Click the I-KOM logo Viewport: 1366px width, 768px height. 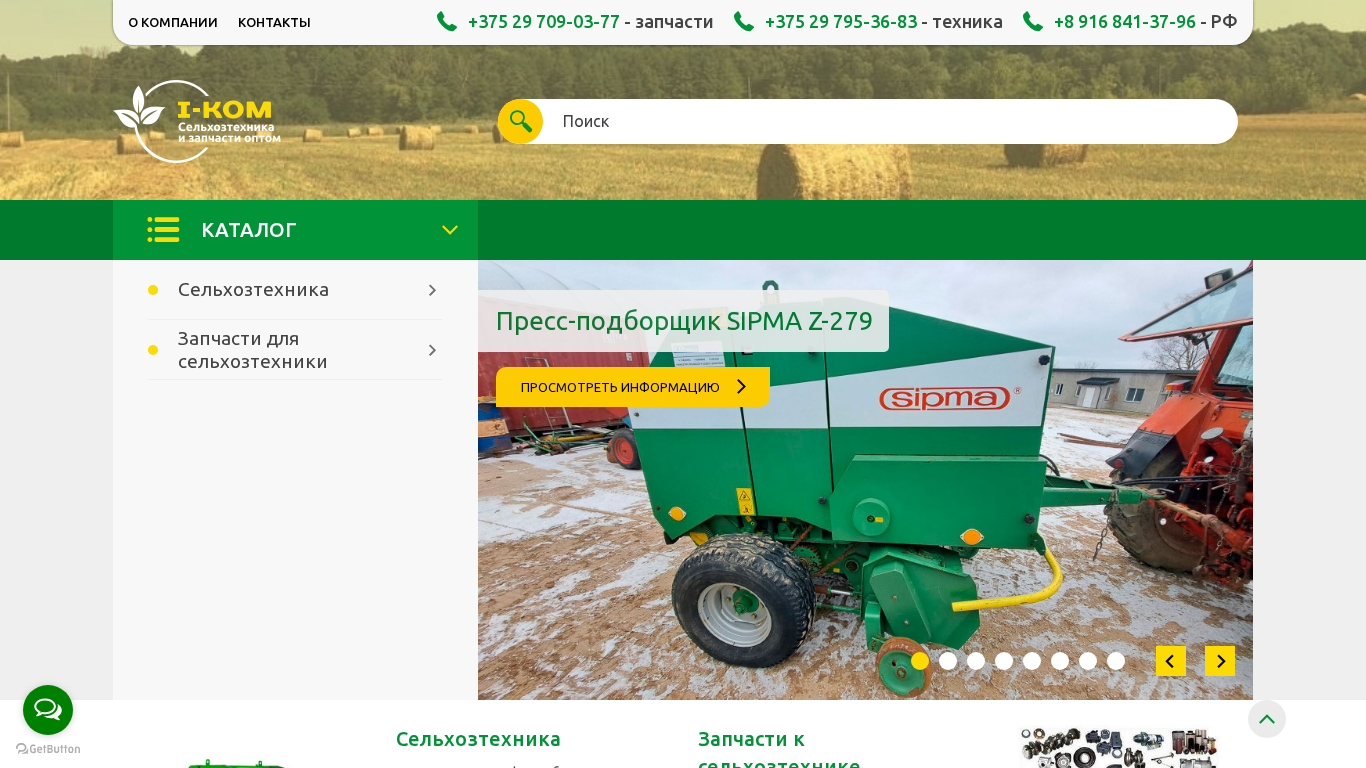(197, 121)
